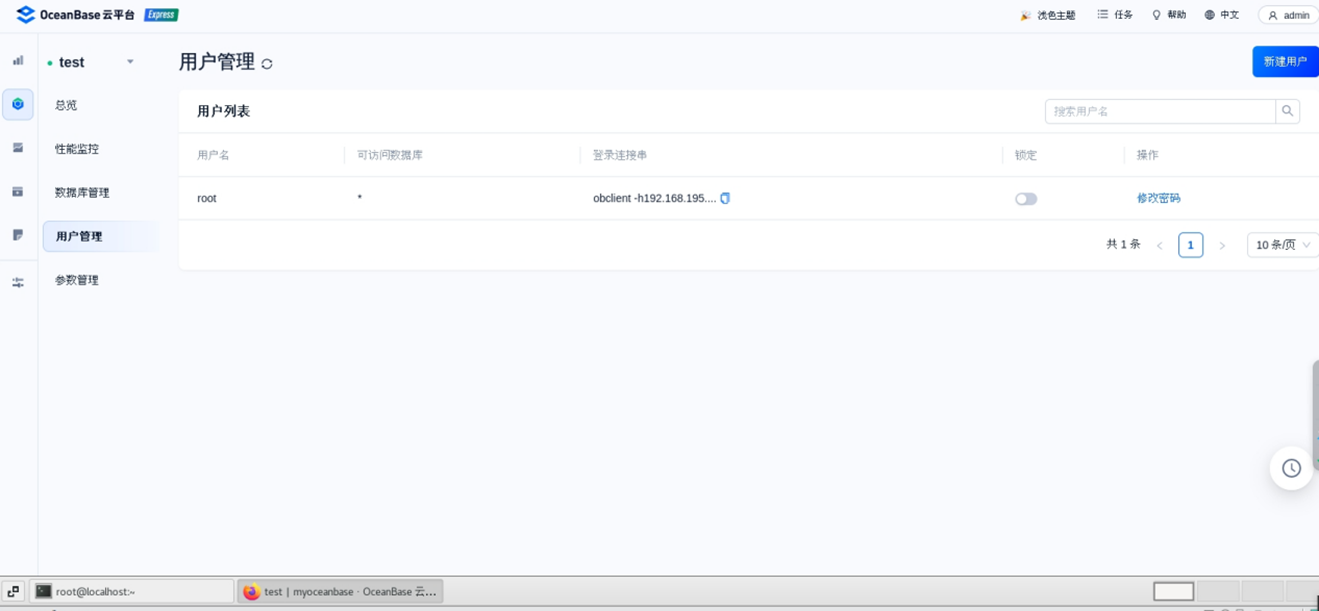This screenshot has width=1319, height=611.
Task: Click the 可访问数据库 column header
Action: click(x=390, y=155)
